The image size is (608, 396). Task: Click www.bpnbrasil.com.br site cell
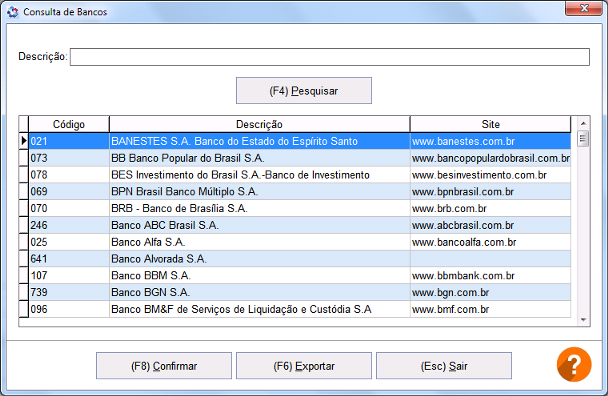pos(491,192)
